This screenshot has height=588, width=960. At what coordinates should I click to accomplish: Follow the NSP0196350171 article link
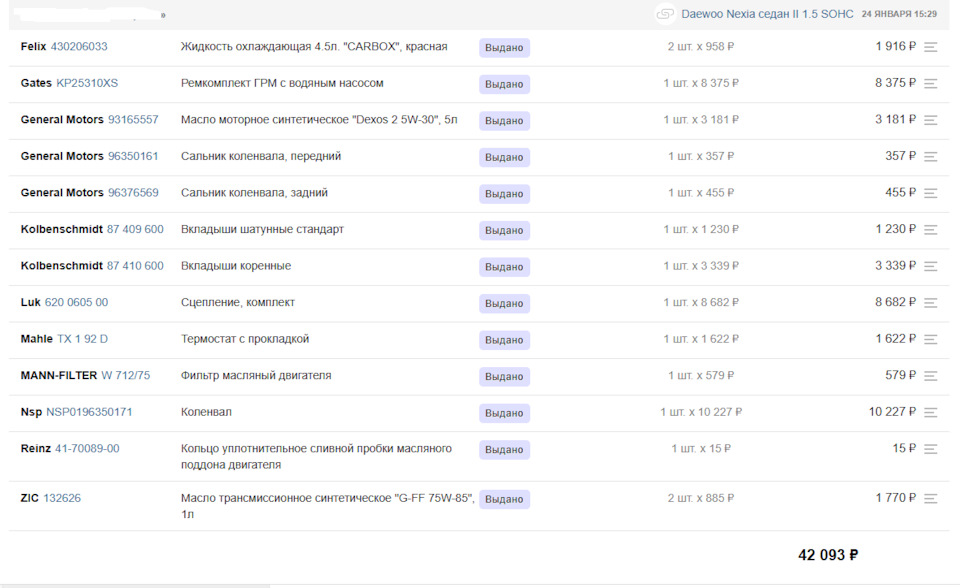click(89, 412)
